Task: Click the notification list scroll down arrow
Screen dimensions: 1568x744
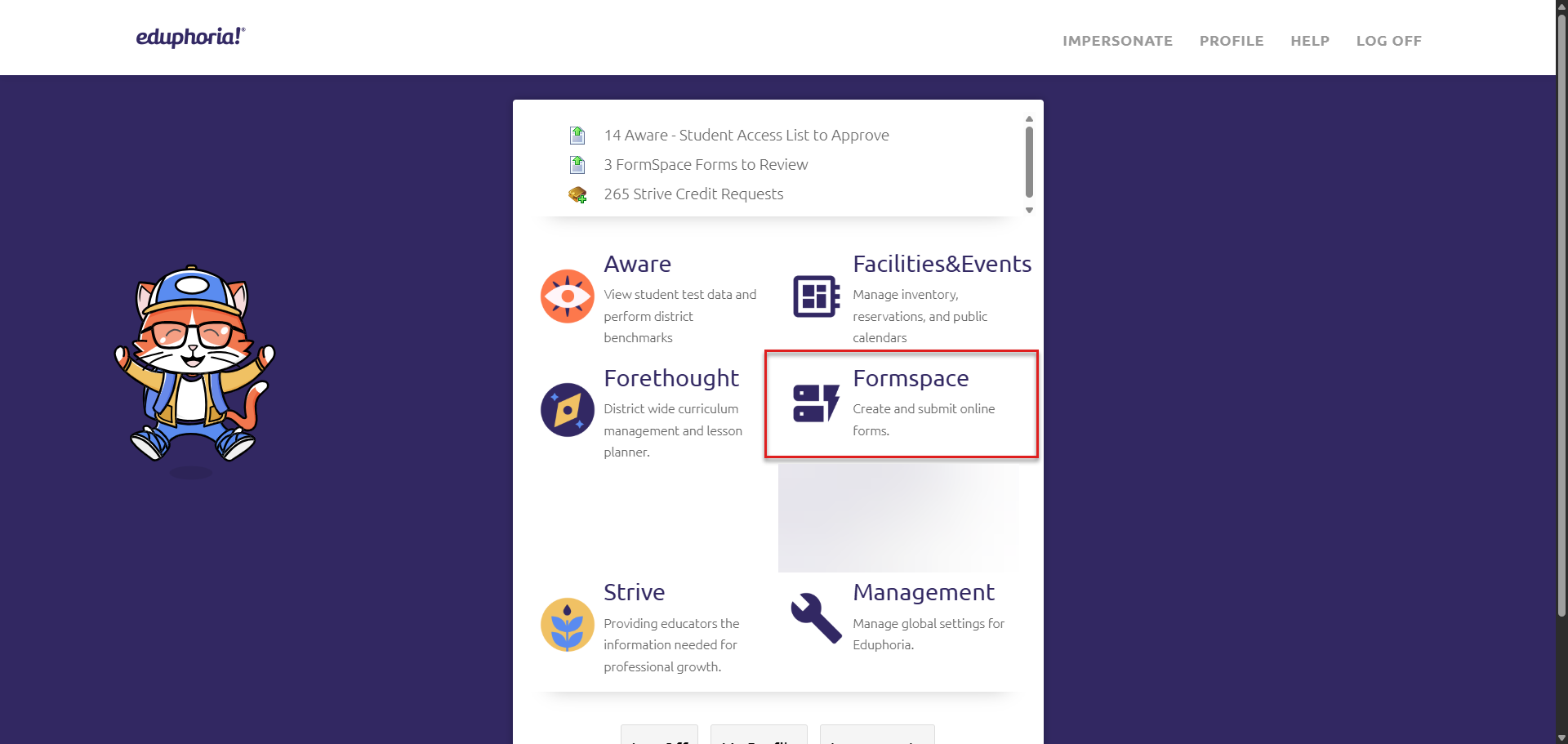Action: 1029,211
